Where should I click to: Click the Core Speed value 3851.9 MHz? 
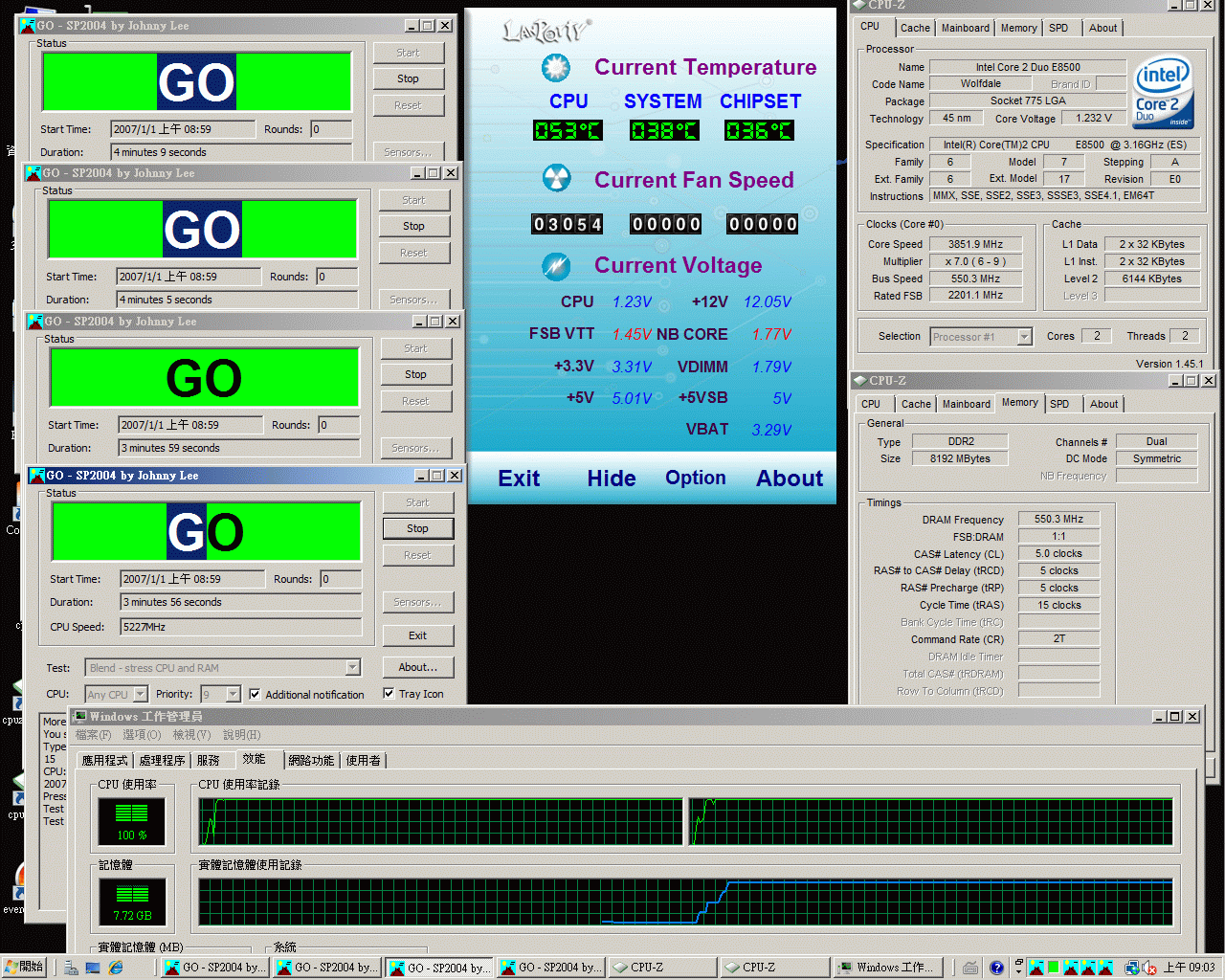pyautogui.click(x=975, y=244)
